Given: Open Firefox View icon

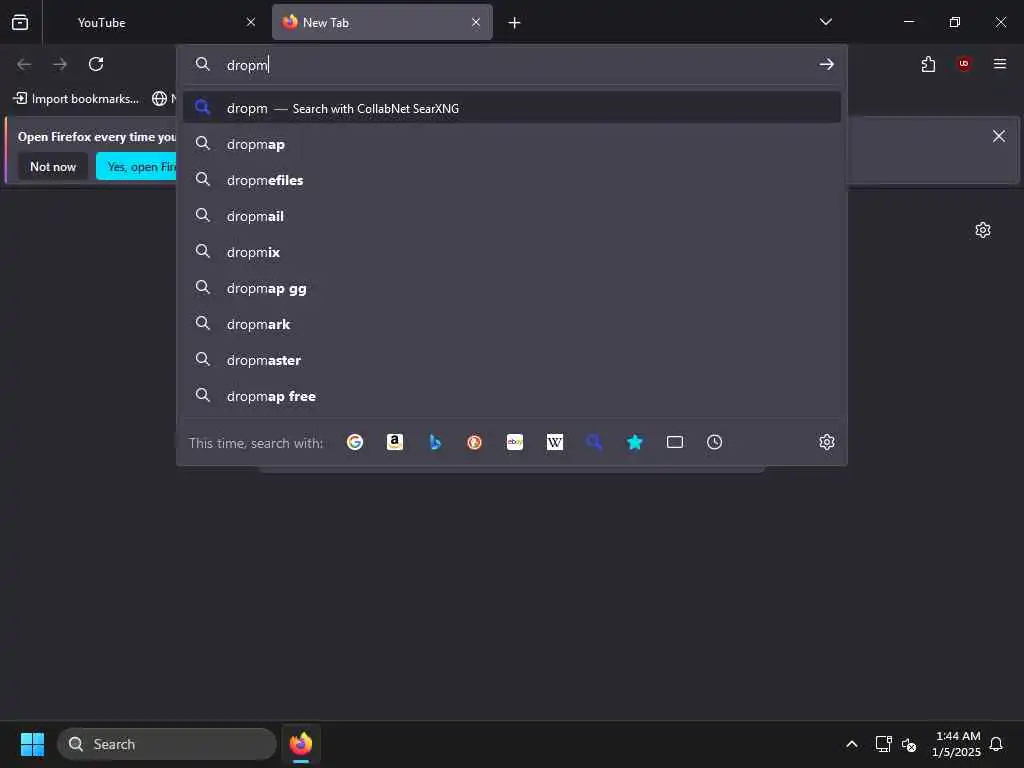Looking at the screenshot, I should (20, 22).
